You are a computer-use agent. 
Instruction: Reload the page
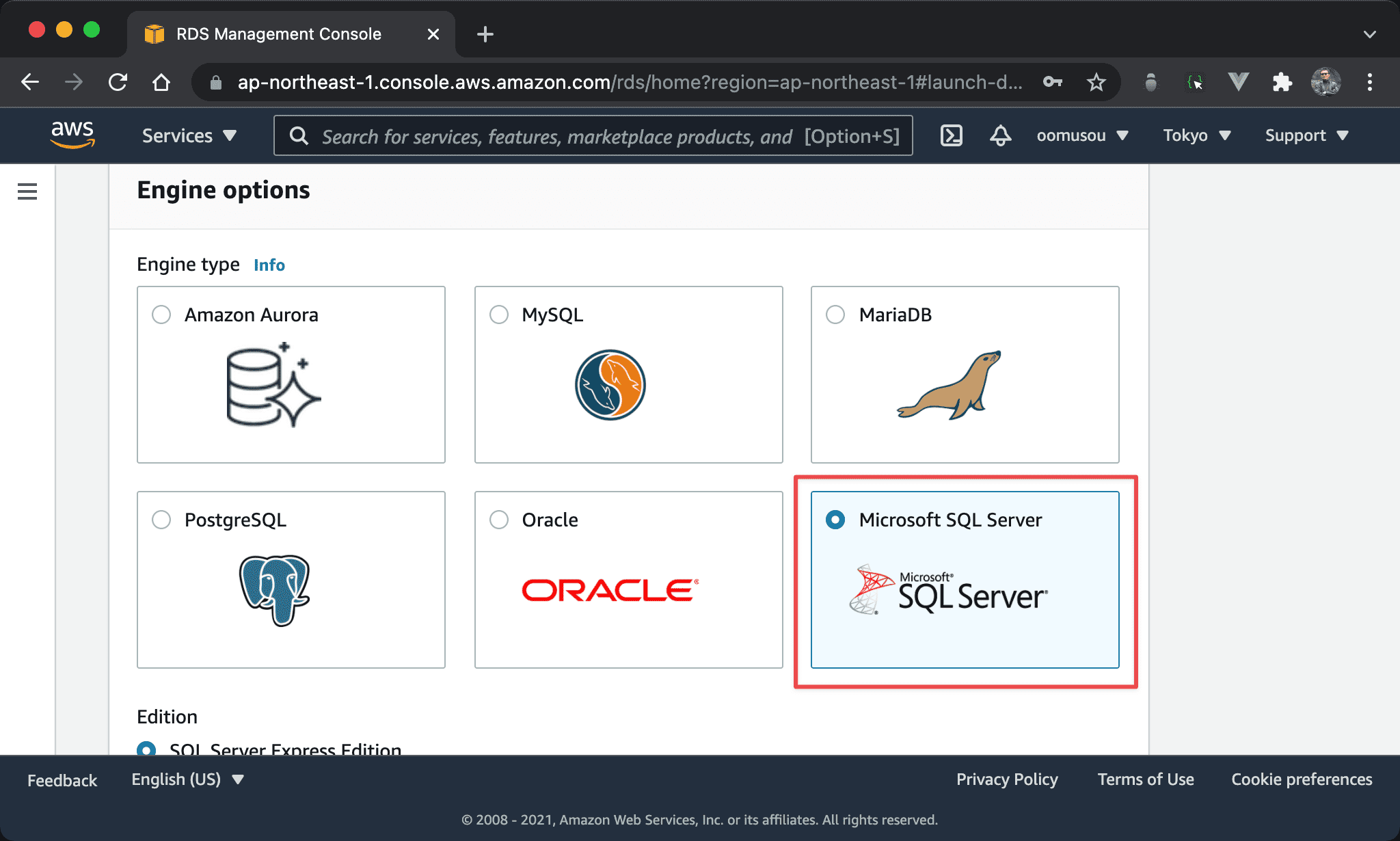[x=118, y=83]
